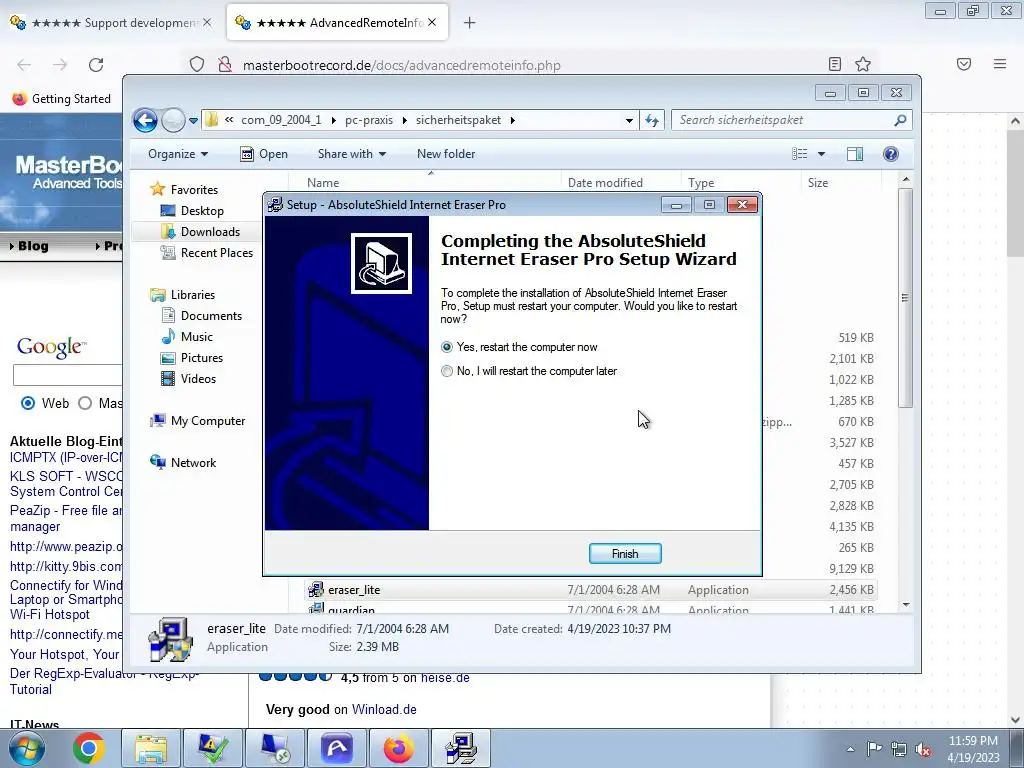Click the setup installer taskbar icon
1024x768 pixels.
pyautogui.click(x=460, y=748)
